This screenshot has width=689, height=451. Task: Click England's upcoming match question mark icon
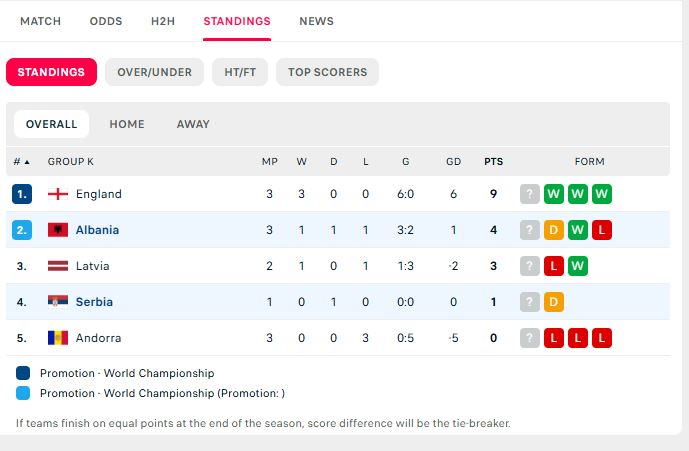click(x=529, y=194)
